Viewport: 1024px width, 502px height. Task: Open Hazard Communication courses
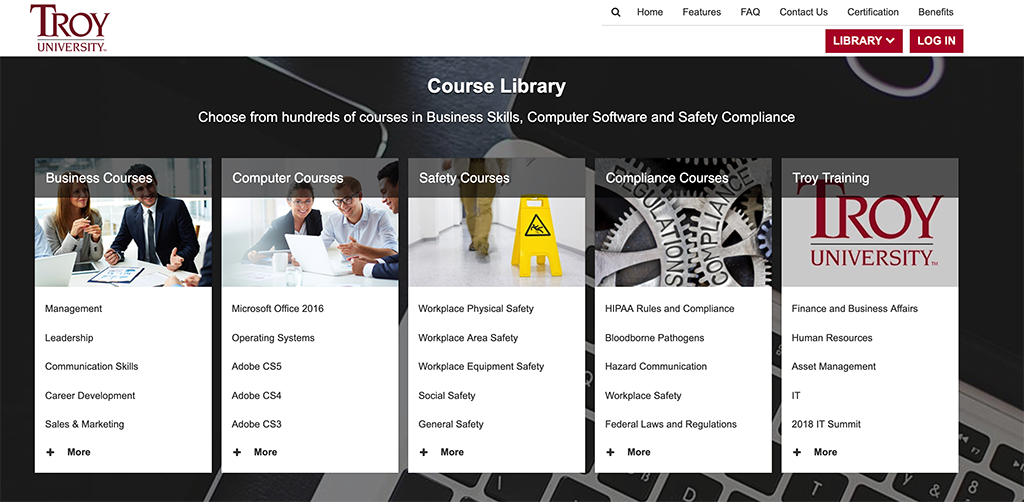656,366
